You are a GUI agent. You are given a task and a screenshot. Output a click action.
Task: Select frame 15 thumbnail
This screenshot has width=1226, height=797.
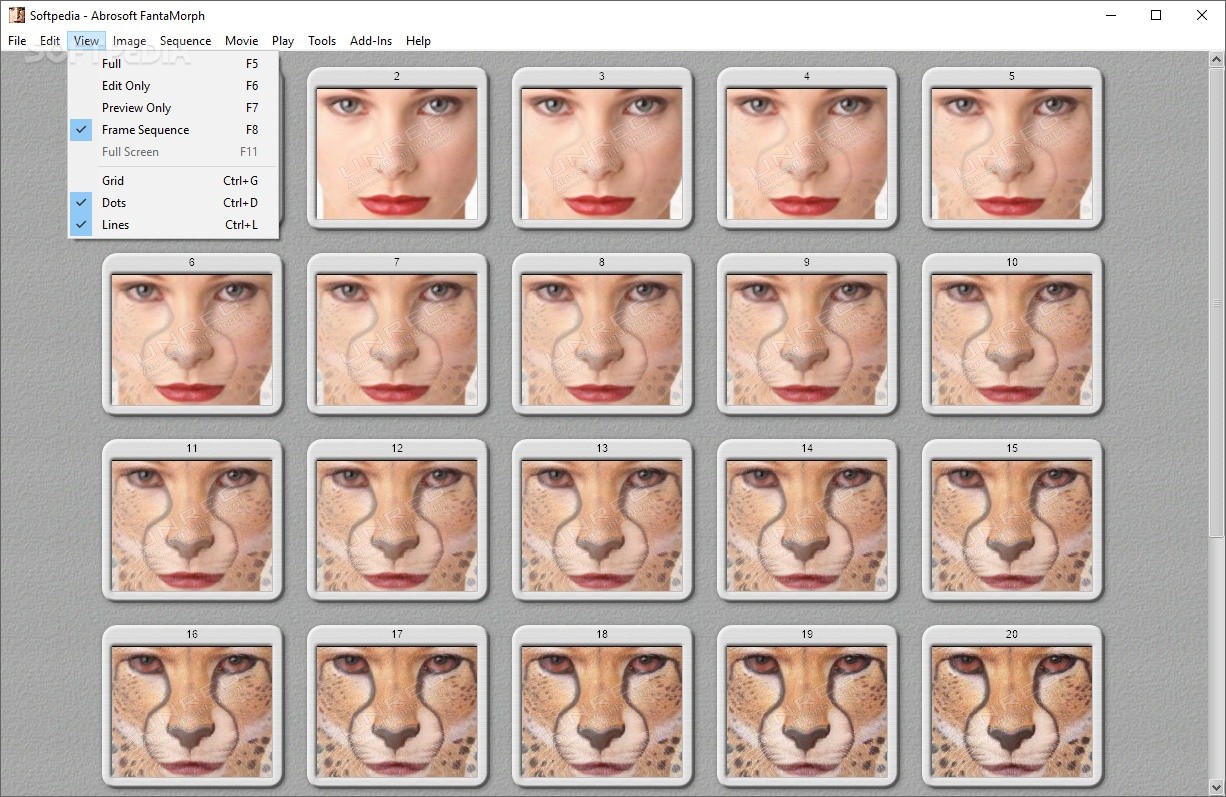1012,520
